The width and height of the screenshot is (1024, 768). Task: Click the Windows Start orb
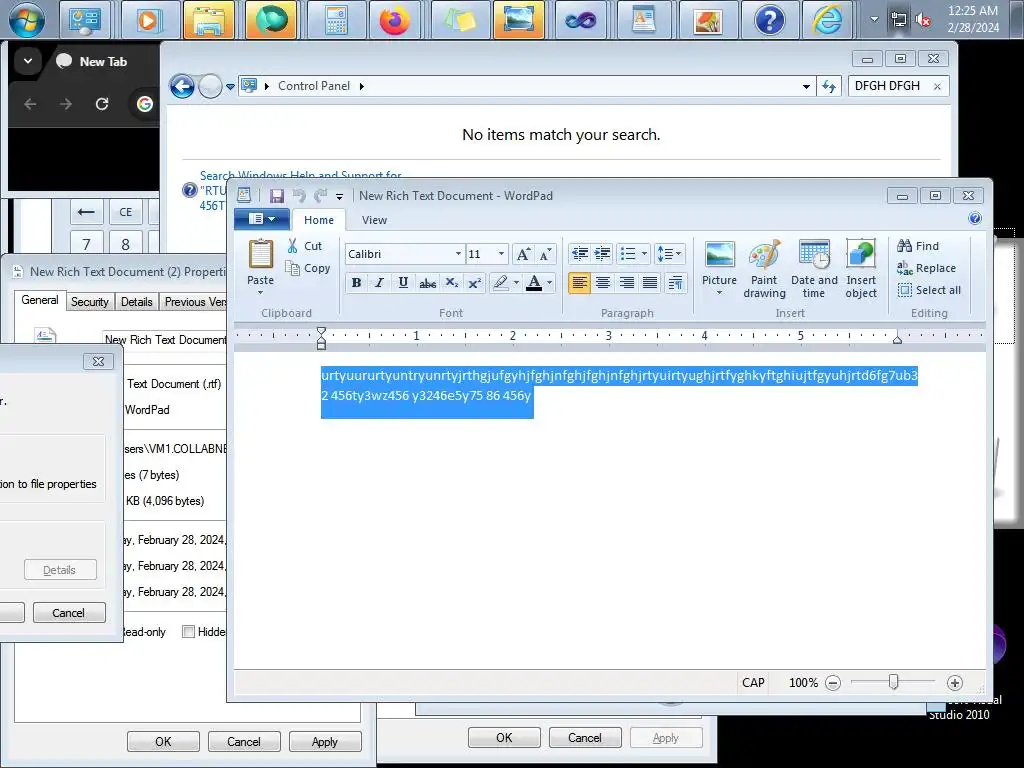tap(26, 20)
